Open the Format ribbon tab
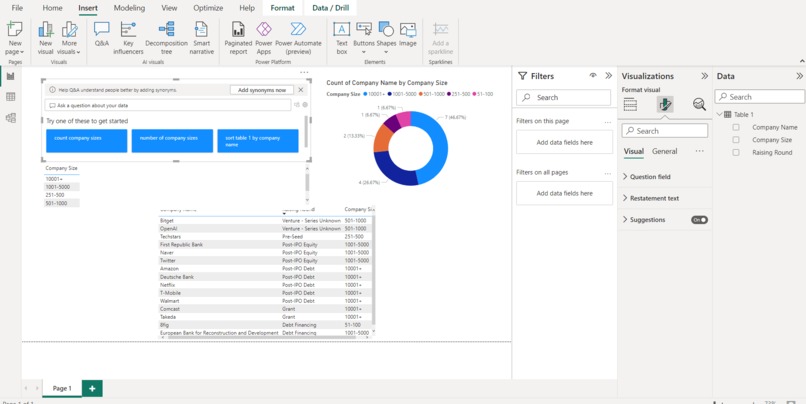 point(282,8)
